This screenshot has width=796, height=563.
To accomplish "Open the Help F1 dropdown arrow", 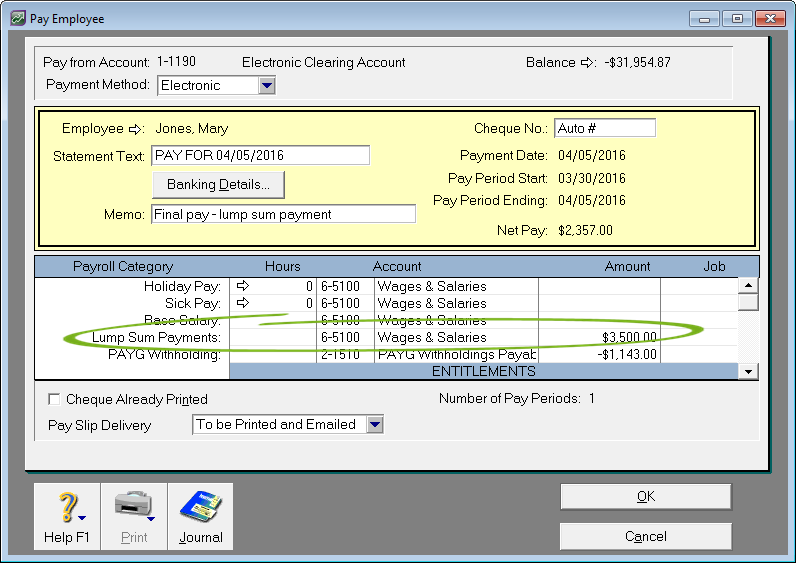I will (80, 518).
